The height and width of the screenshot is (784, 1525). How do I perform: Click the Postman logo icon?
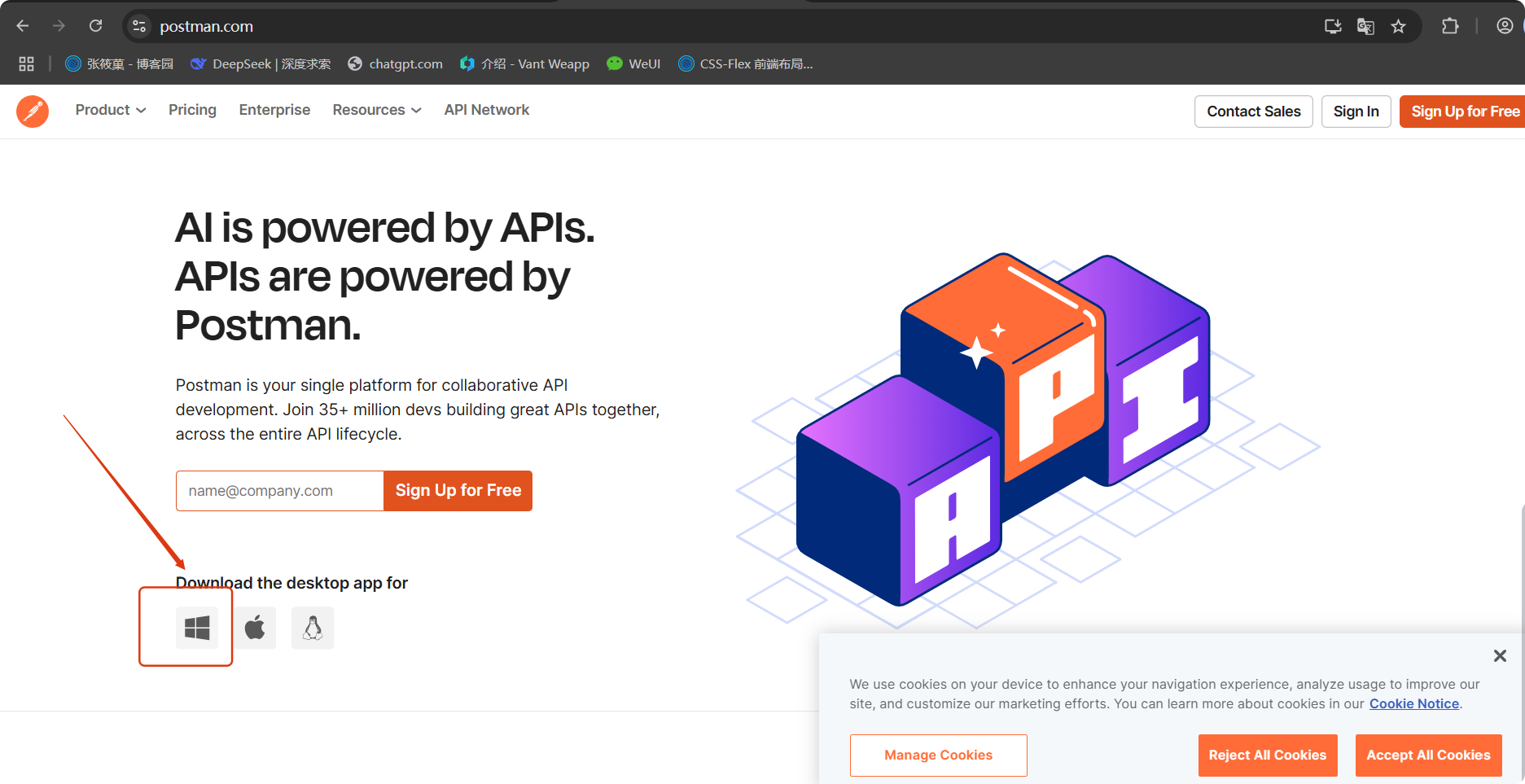tap(33, 111)
